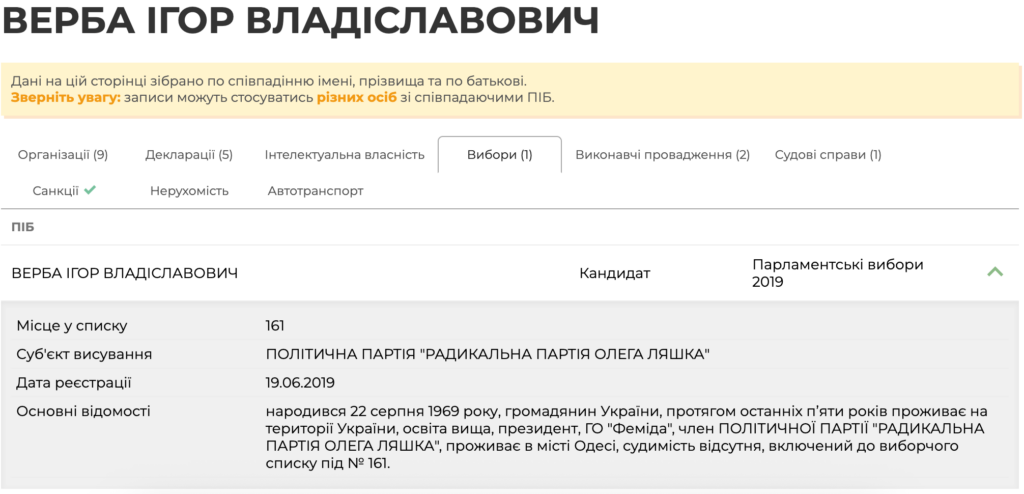Click the page heading ВЕРБА ІГОР ВЛАДІСЛАВОВИЧ

(300, 22)
